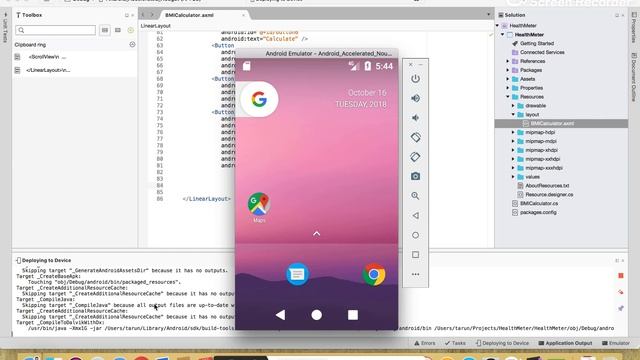Screen dimensions: 640x360
Task: Open BMICalculator.axml in solution tree
Action: tap(552, 123)
